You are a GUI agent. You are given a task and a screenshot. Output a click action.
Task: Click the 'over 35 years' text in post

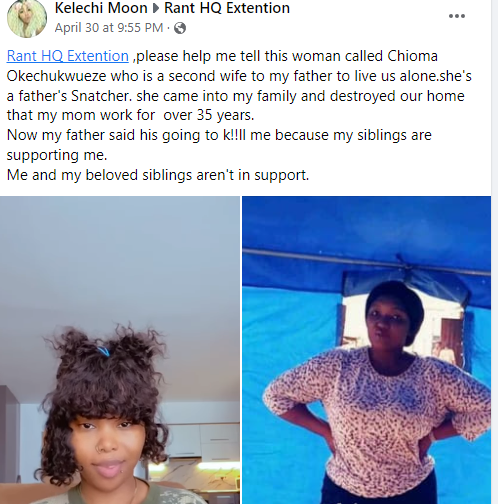click(209, 115)
